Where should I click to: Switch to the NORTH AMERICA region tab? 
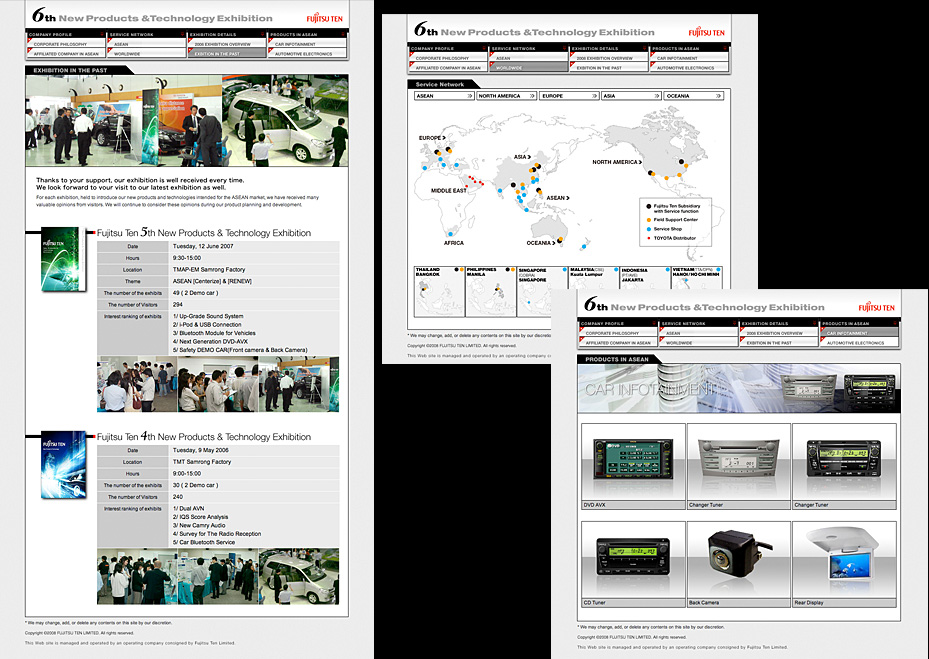(505, 96)
